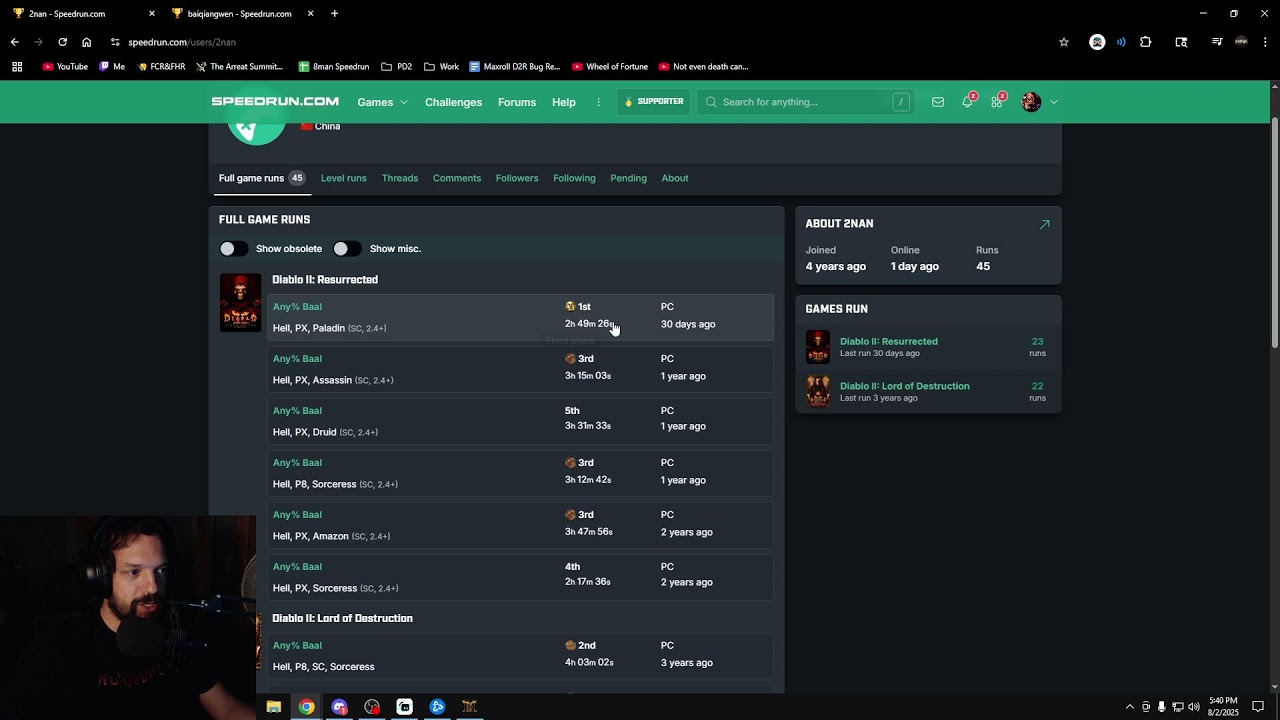Open Chrome three-dot menu

click(1265, 42)
